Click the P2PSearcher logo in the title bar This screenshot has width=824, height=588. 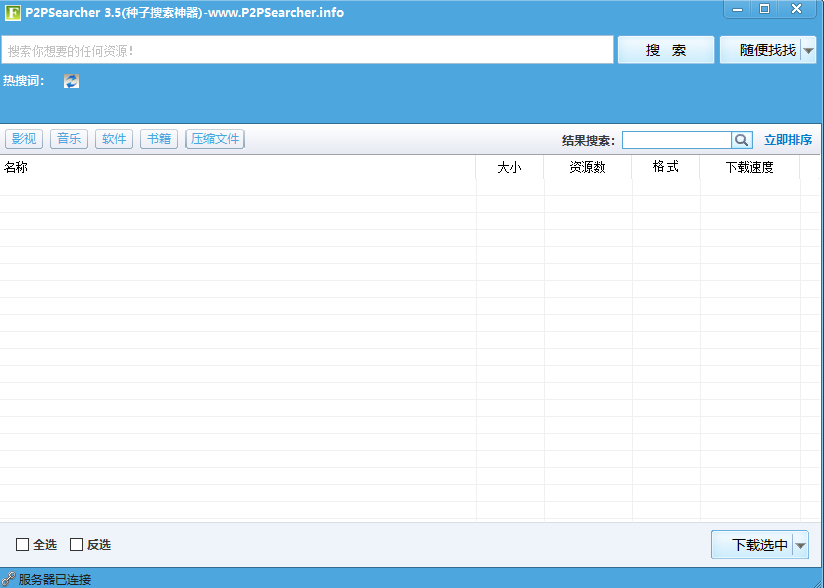coord(13,12)
